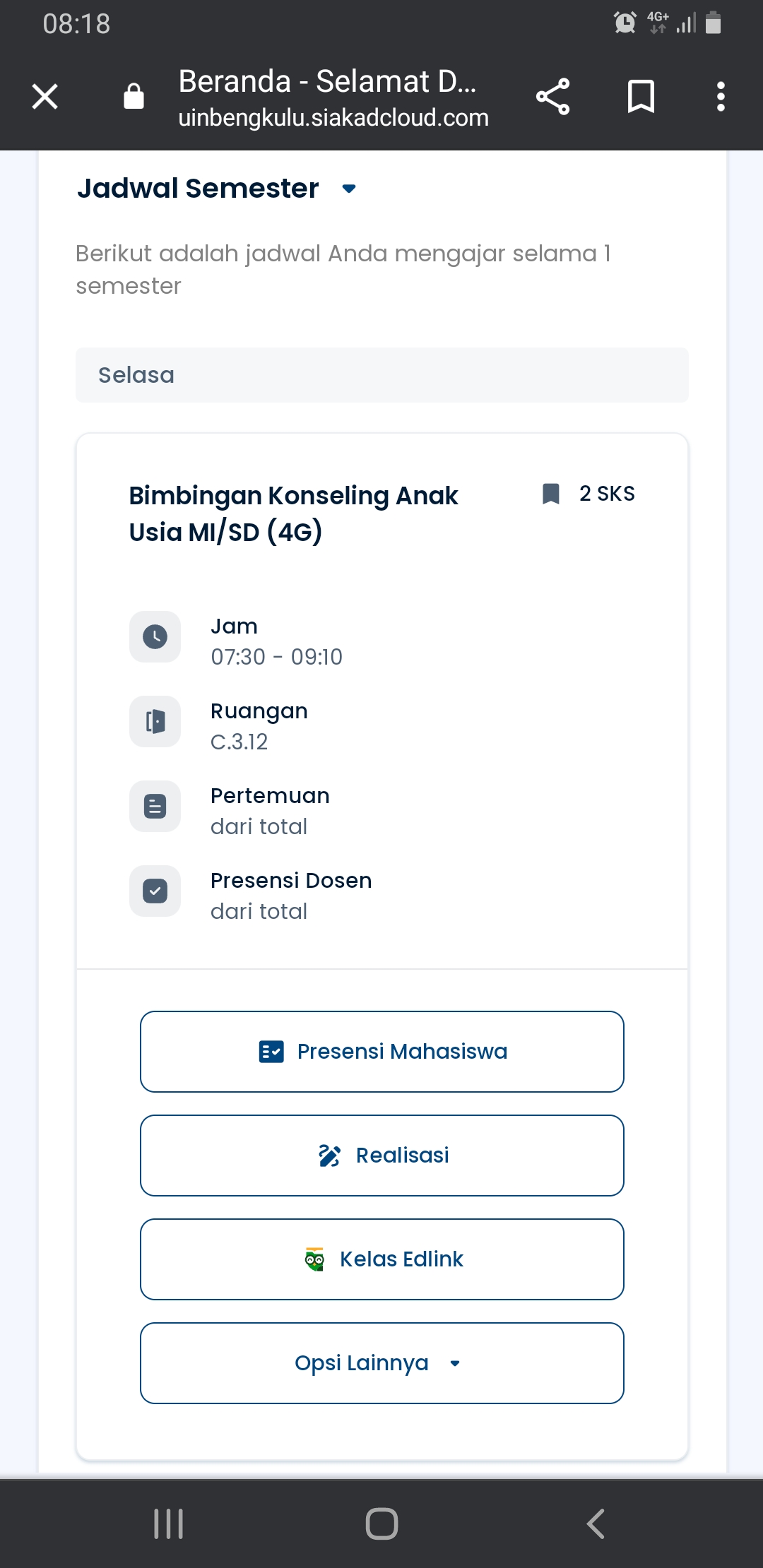Bookmark this page via bookmark icon
This screenshot has width=763, height=1568.
click(641, 97)
